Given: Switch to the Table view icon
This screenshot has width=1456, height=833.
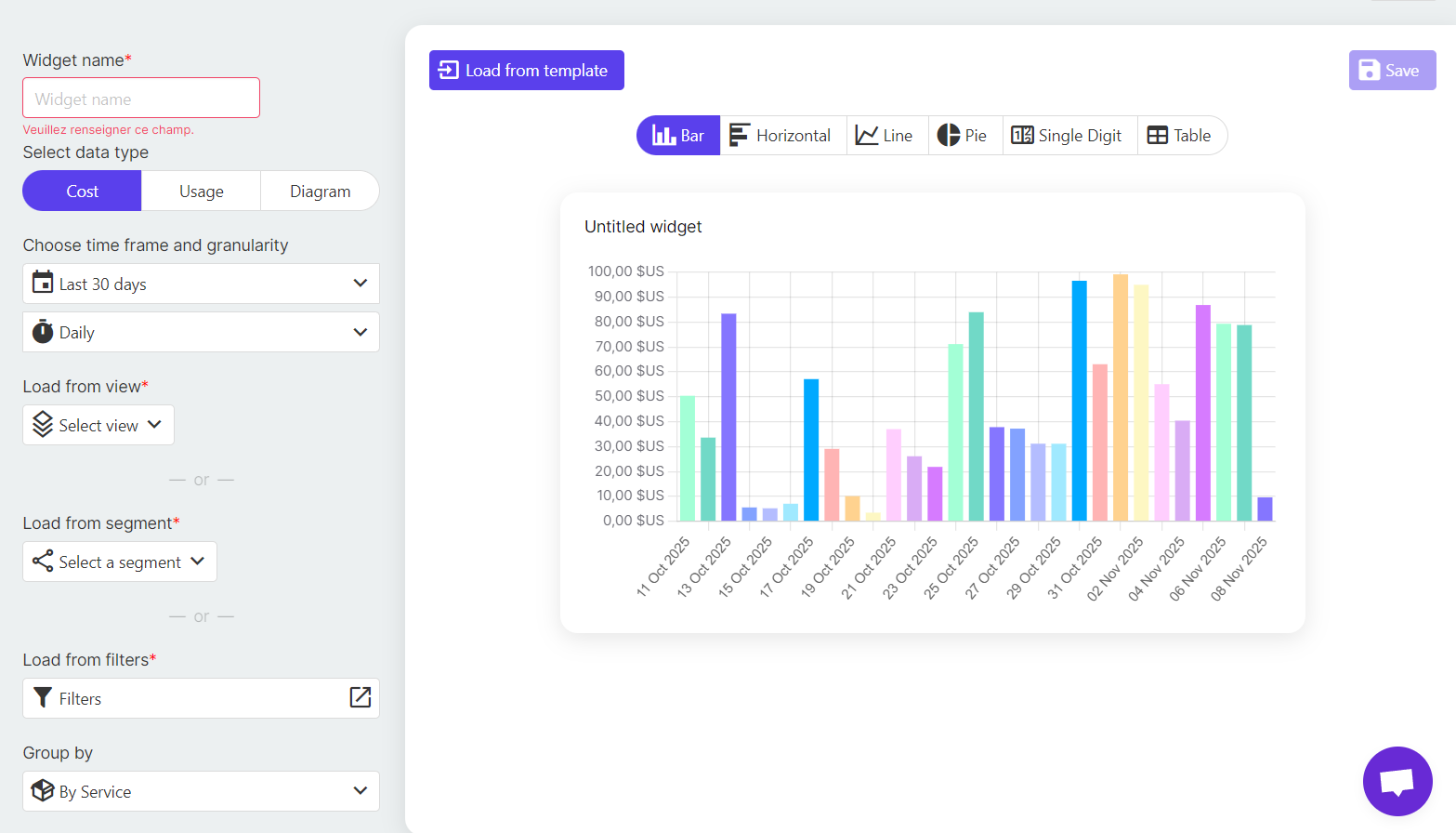Looking at the screenshot, I should coord(1157,135).
